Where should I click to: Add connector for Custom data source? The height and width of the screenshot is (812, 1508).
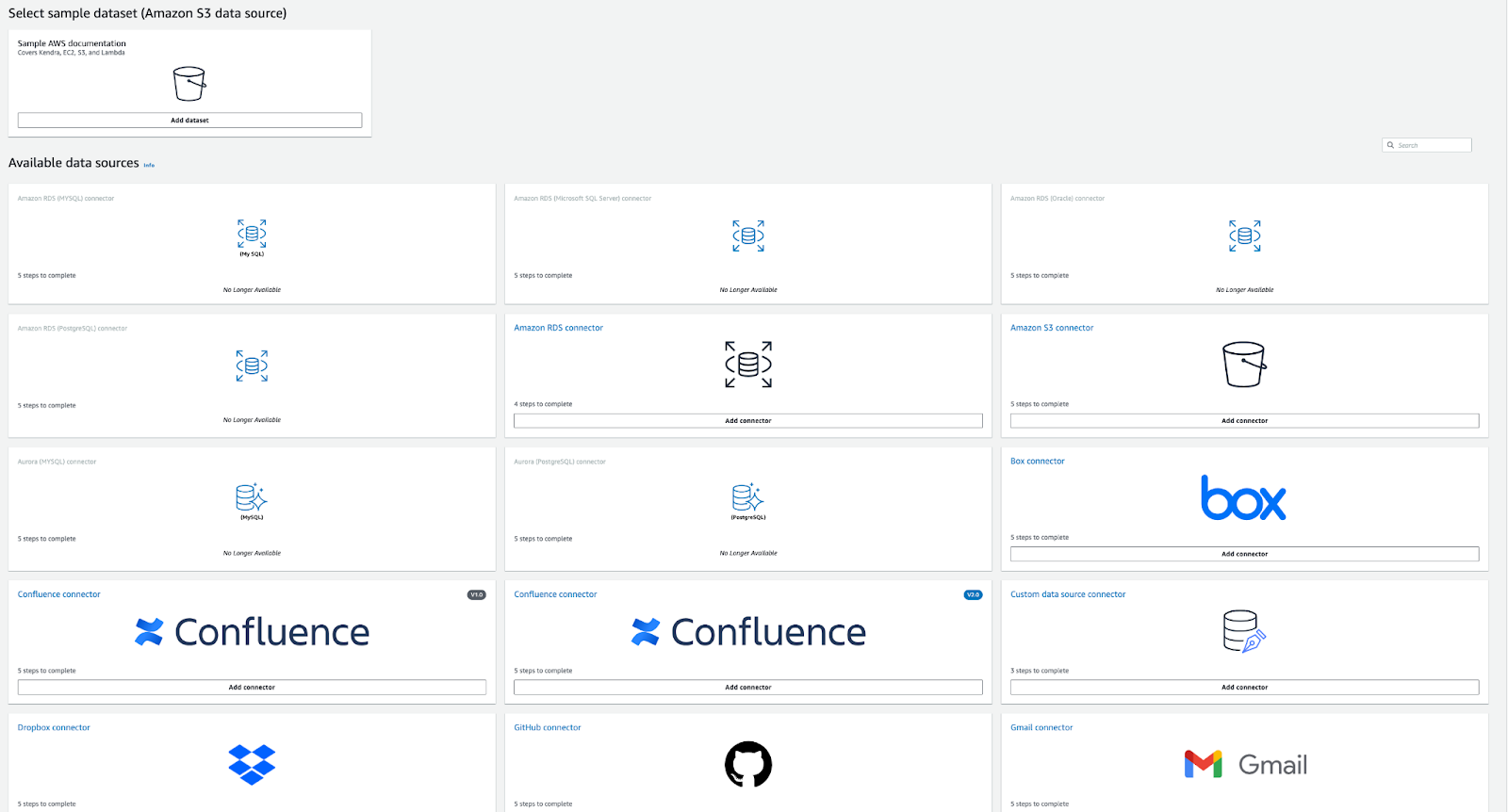(1245, 688)
